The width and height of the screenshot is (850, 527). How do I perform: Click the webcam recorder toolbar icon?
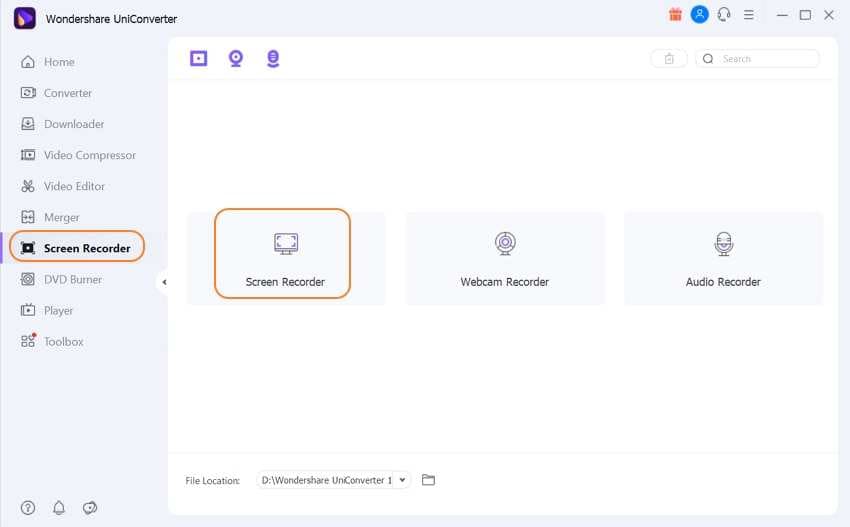point(236,58)
